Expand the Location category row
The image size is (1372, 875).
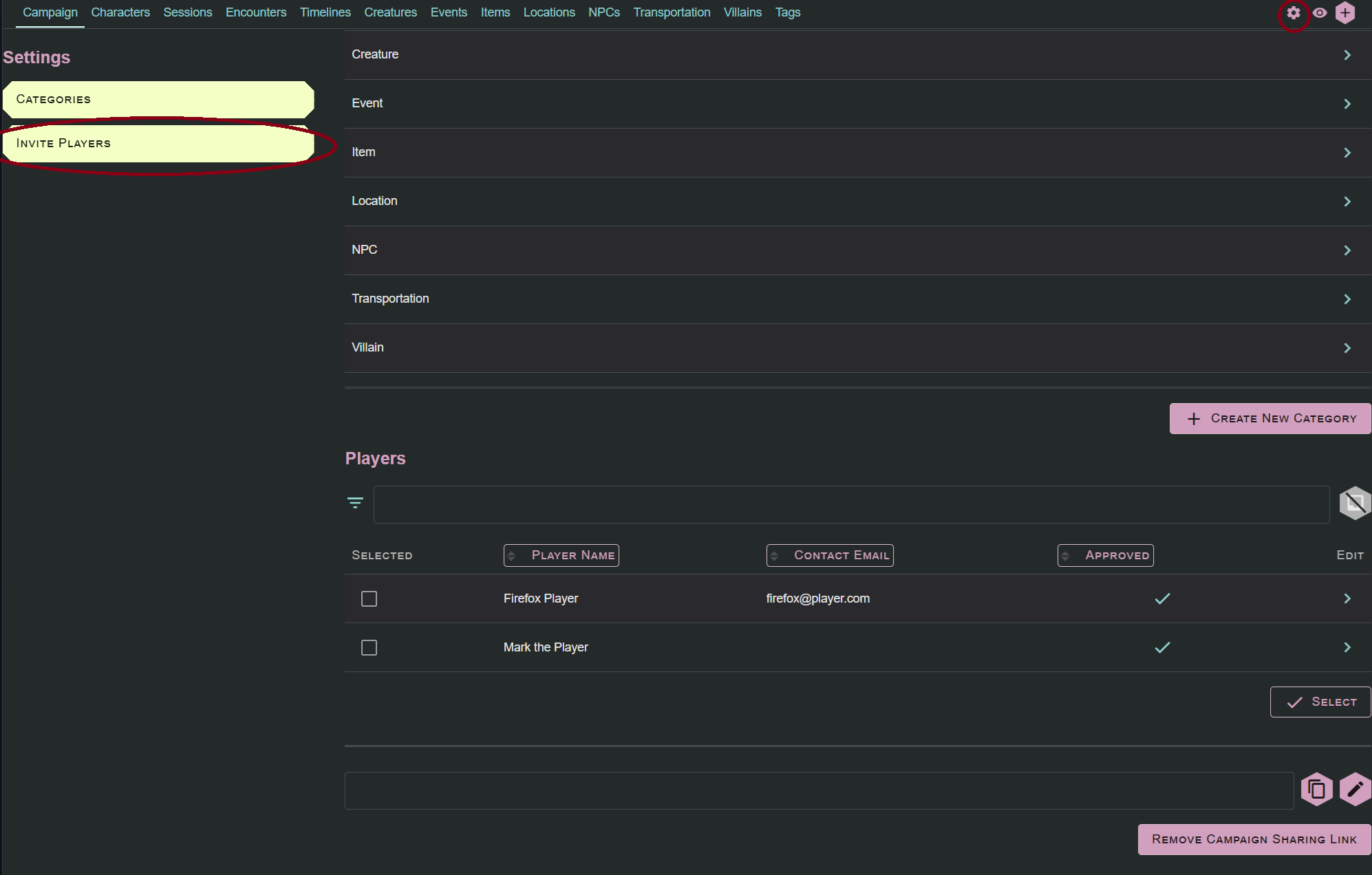coord(858,201)
